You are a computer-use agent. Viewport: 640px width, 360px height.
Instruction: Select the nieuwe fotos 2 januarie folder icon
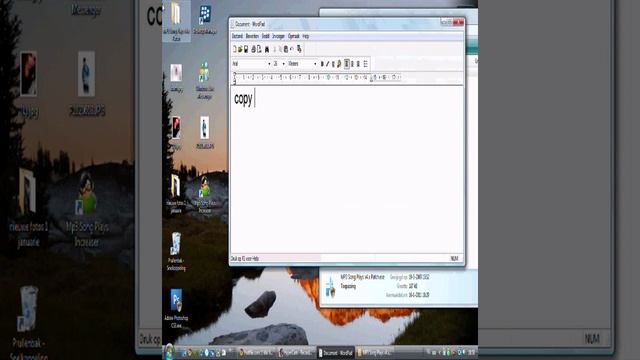click(x=176, y=193)
